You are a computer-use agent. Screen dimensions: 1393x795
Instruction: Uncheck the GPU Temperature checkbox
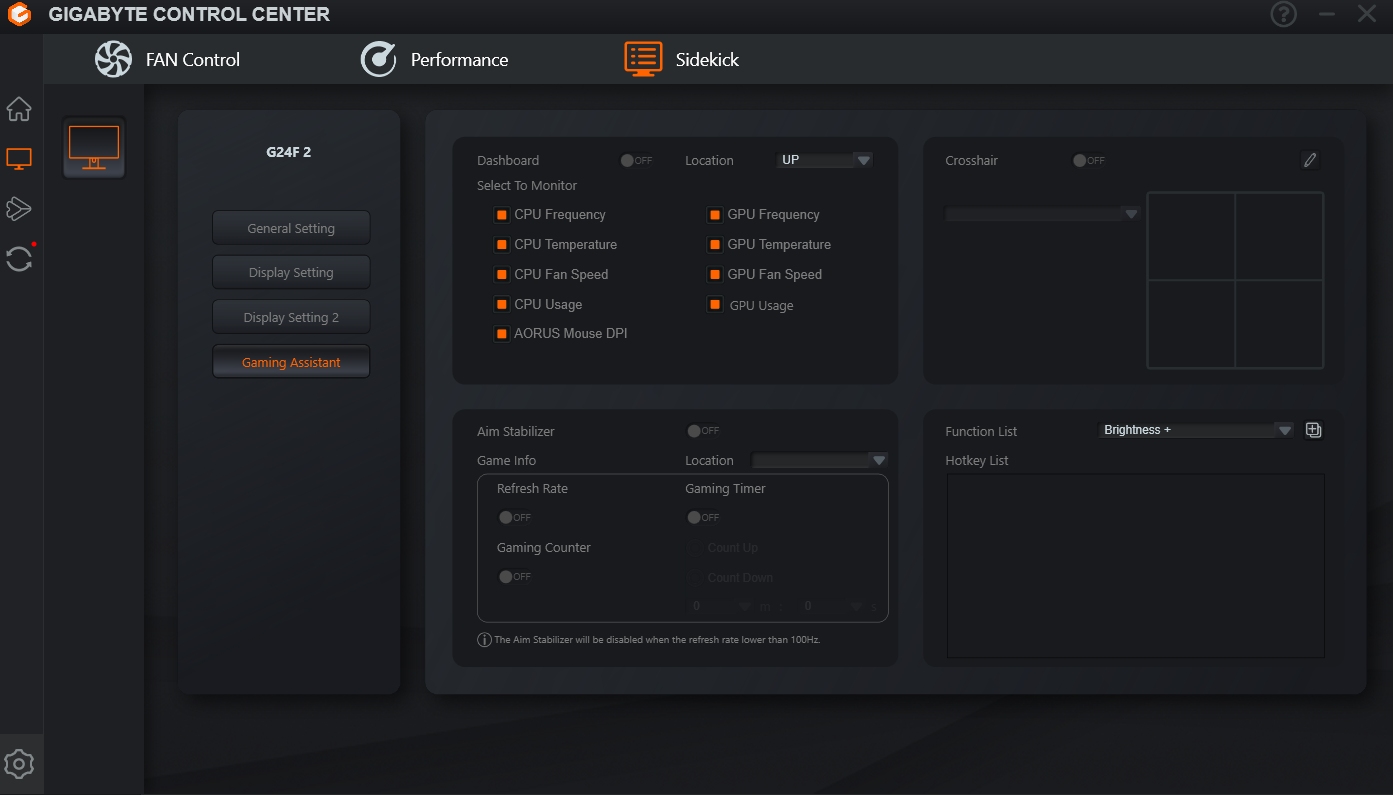coord(715,245)
